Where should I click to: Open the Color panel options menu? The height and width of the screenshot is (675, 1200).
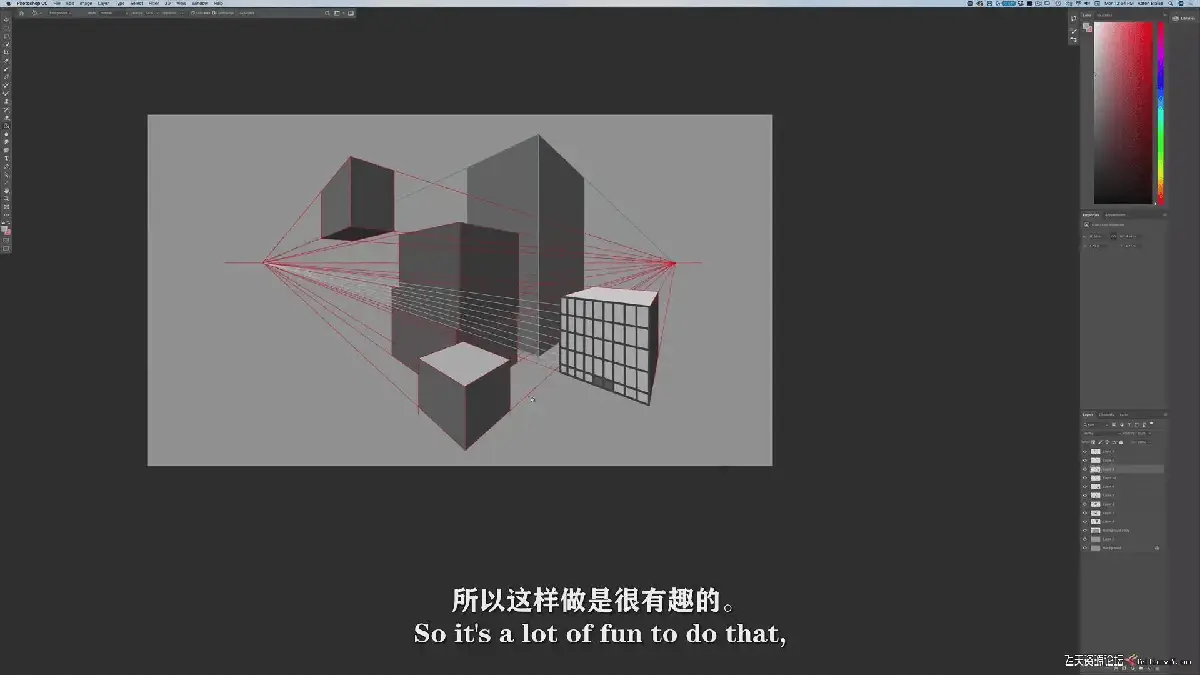click(1165, 15)
